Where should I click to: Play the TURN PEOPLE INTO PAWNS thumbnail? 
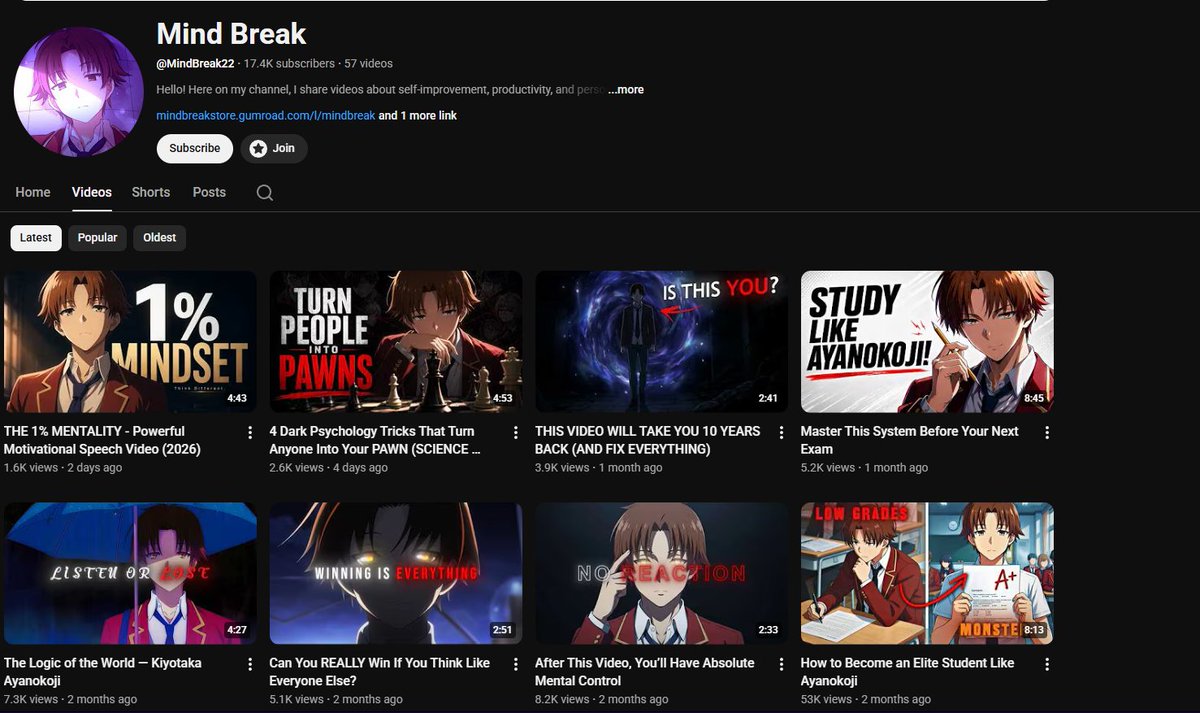pyautogui.click(x=396, y=342)
